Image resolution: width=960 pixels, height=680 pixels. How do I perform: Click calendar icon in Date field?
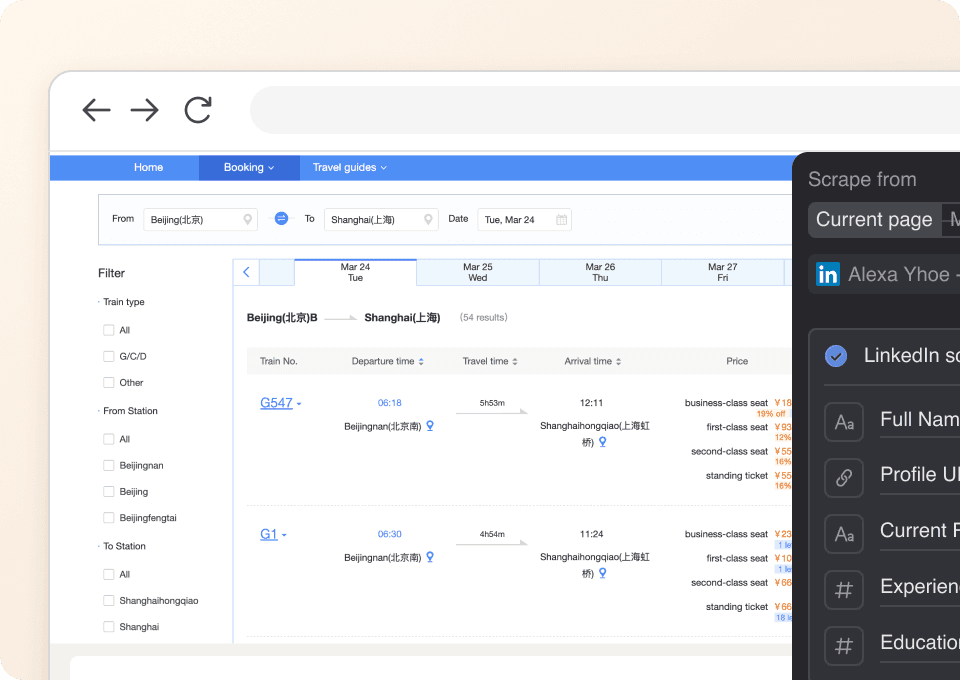coord(561,220)
